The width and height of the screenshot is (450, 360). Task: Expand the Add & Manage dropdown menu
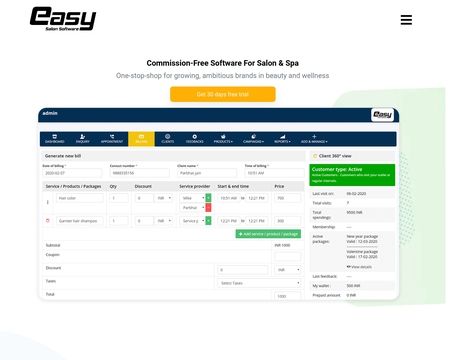click(314, 139)
